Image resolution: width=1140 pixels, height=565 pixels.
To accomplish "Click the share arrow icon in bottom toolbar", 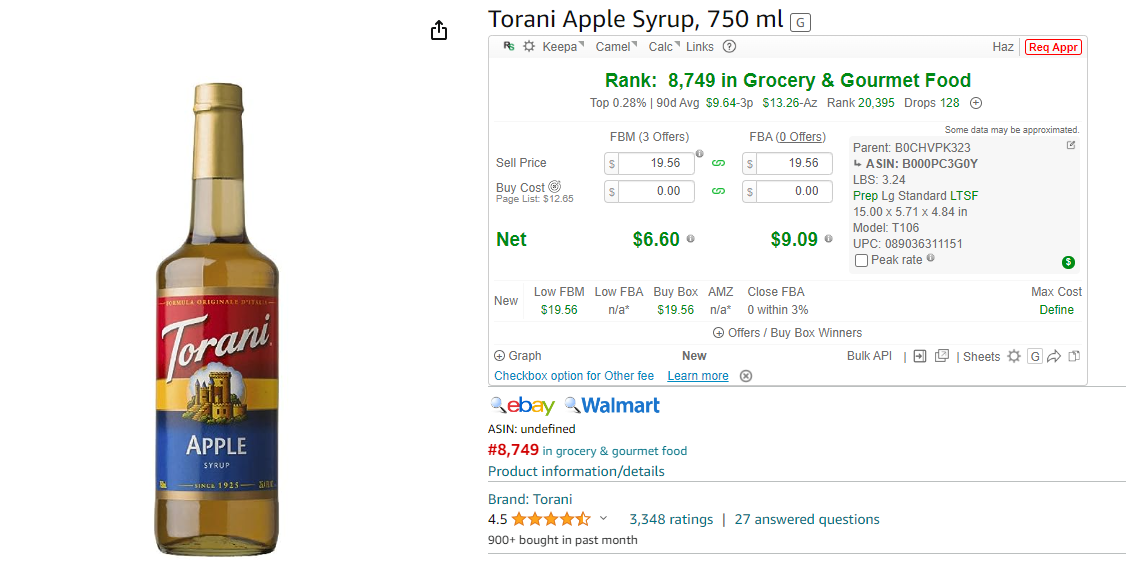I will tap(1054, 356).
